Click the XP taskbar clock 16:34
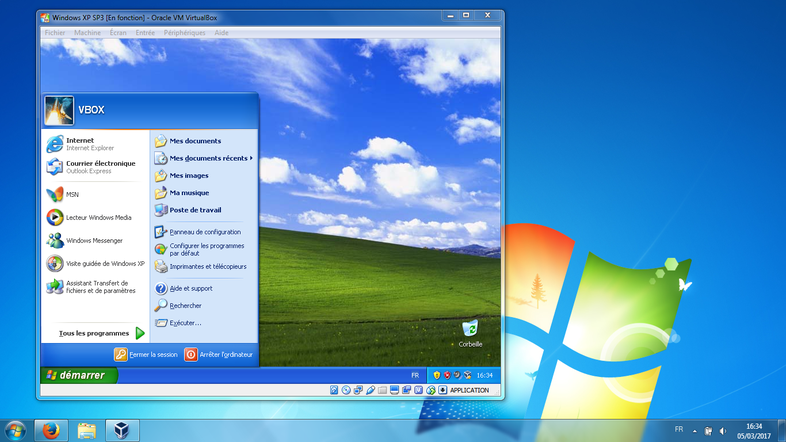Image resolution: width=786 pixels, height=442 pixels. point(485,375)
